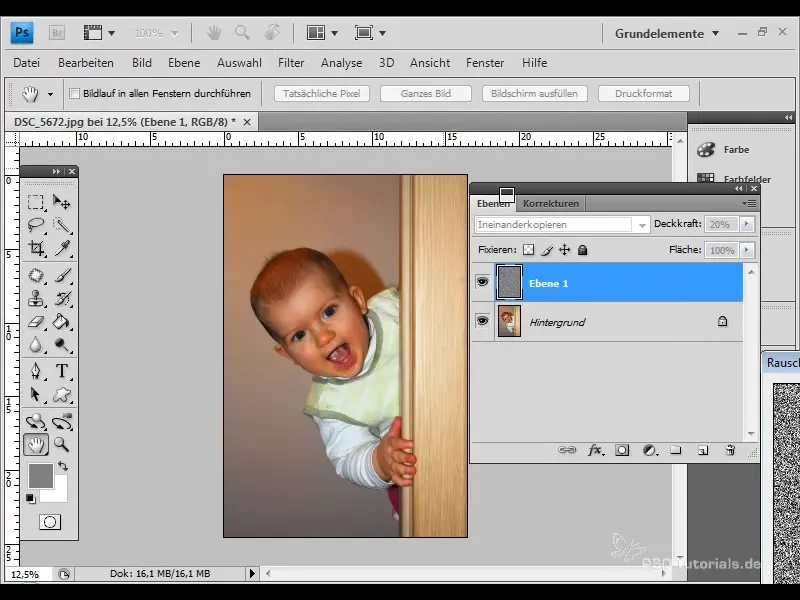Select the 3D Rotate tool

(x=36, y=421)
